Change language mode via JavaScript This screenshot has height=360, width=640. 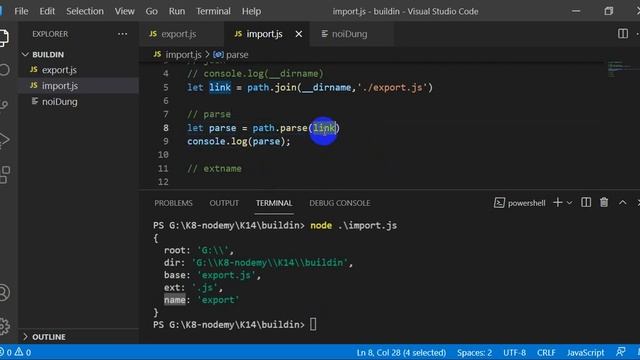click(585, 352)
